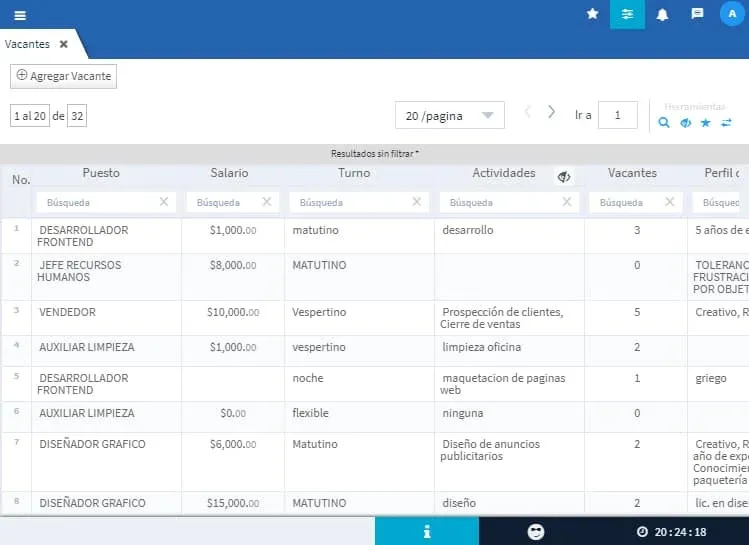The image size is (749, 545).
Task: Open favorites star in top bar
Action: coord(592,14)
